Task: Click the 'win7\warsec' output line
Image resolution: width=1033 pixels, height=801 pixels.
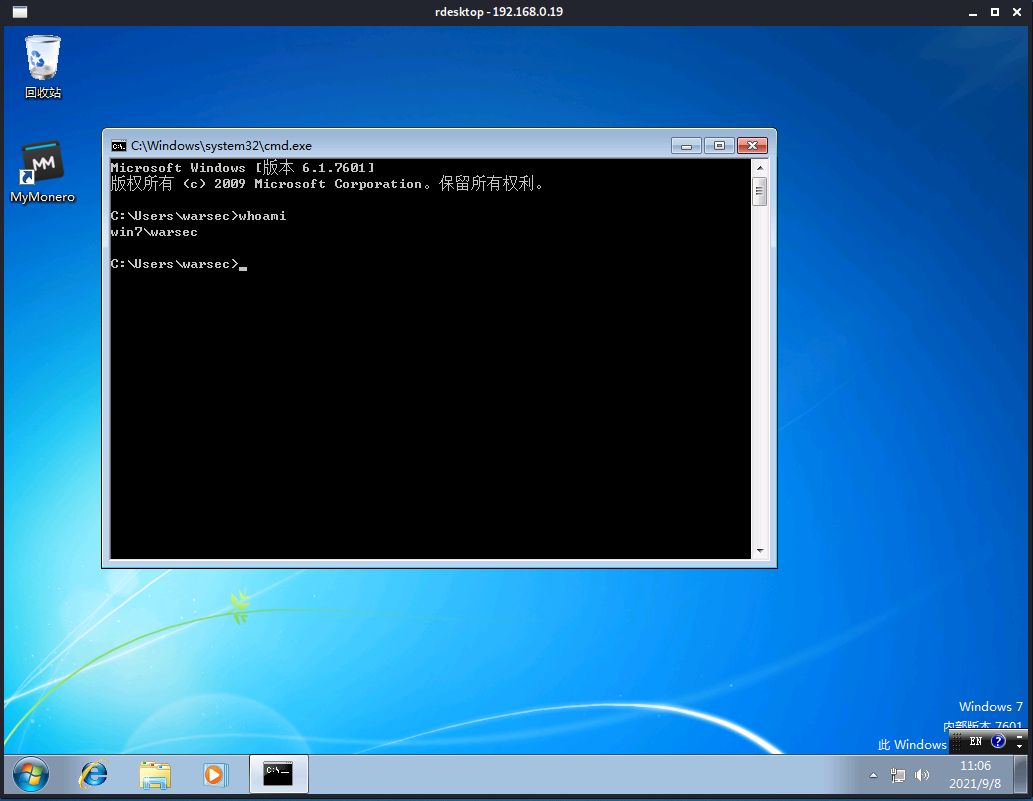Action: [154, 232]
